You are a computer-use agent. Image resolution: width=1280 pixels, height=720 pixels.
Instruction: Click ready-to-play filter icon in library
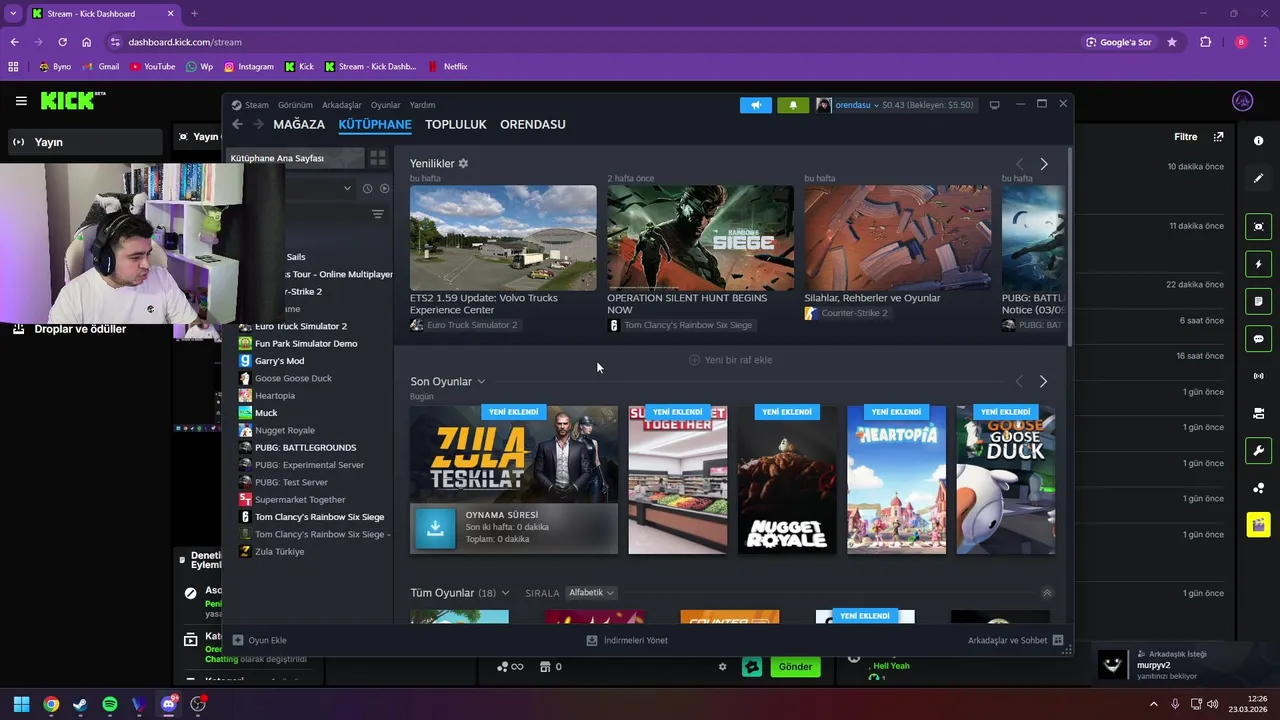pyautogui.click(x=384, y=188)
